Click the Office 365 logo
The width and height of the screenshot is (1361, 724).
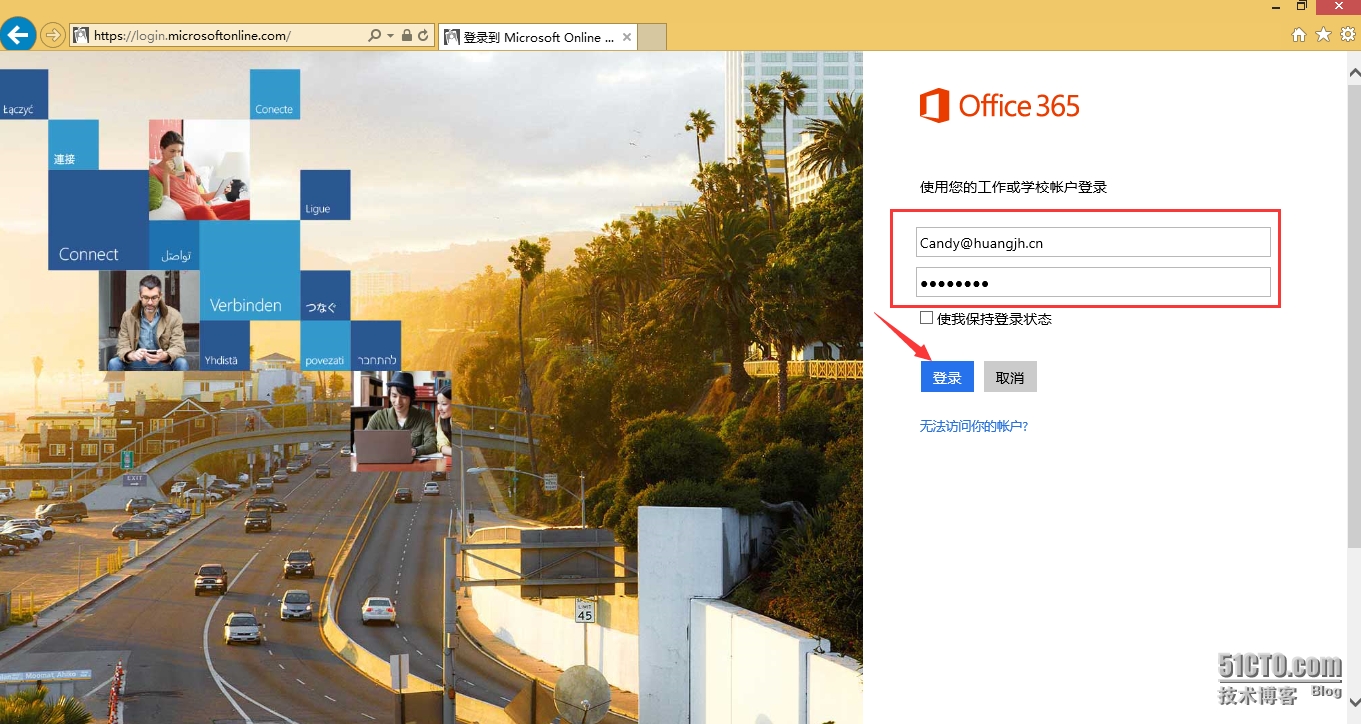999,106
